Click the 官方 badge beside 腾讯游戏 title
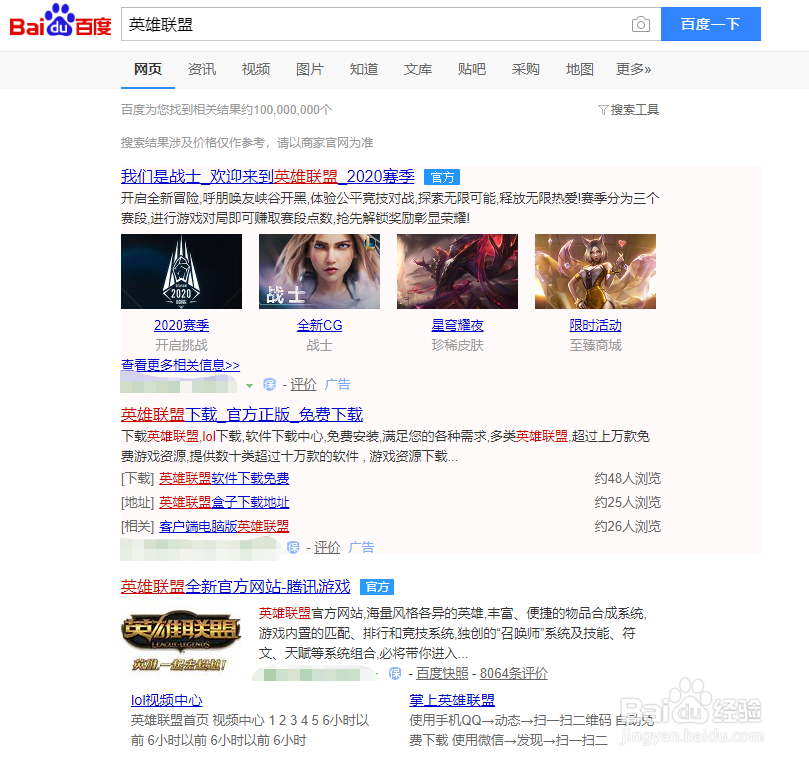The image size is (809, 764). (x=377, y=587)
